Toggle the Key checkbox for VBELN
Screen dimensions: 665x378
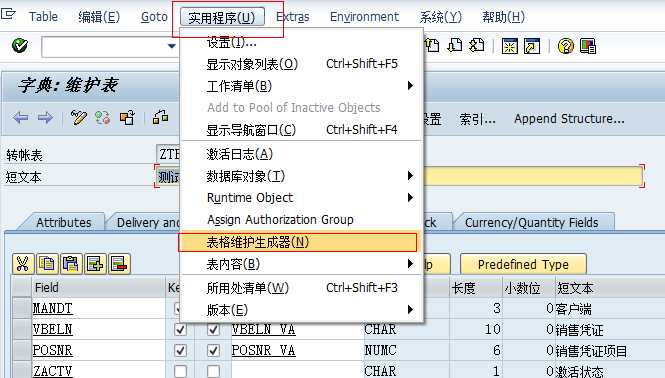pyautogui.click(x=180, y=329)
